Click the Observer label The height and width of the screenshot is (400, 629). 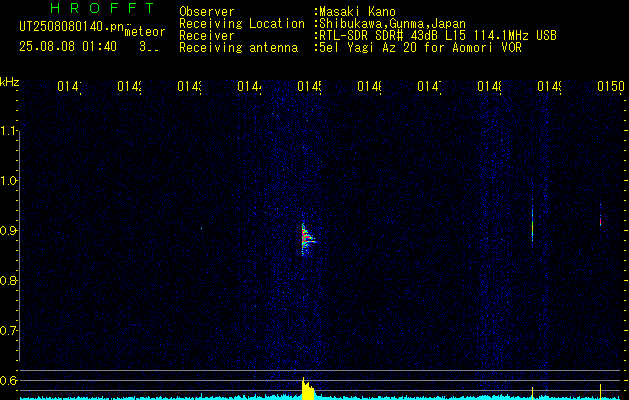pos(207,12)
